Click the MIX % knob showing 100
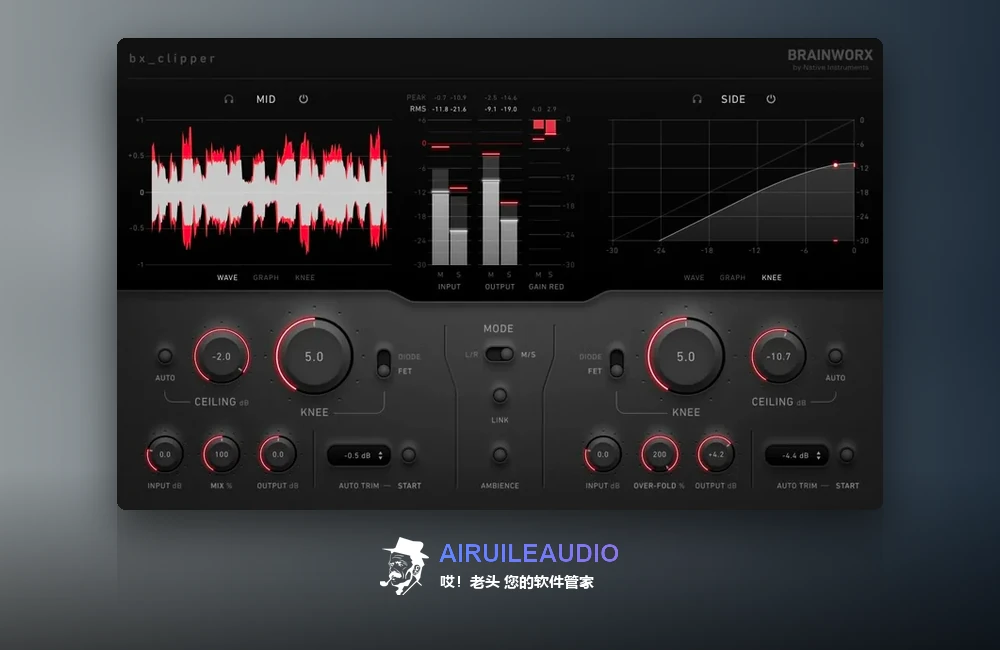The image size is (1000, 650). coord(221,455)
